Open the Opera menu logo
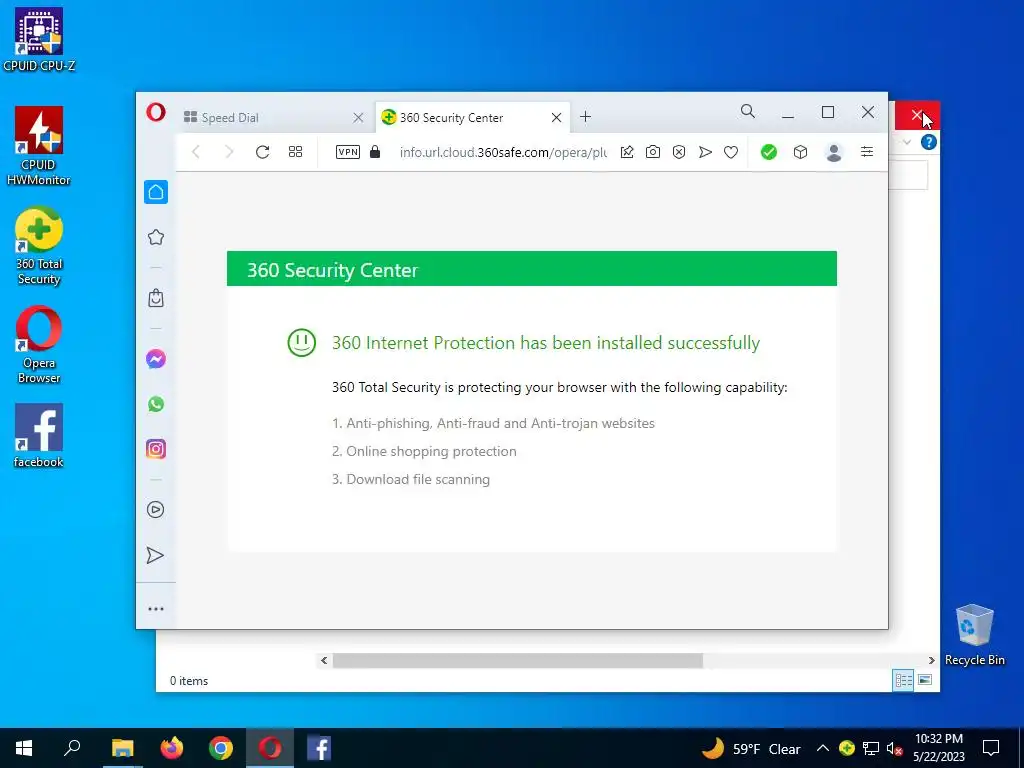 [155, 112]
